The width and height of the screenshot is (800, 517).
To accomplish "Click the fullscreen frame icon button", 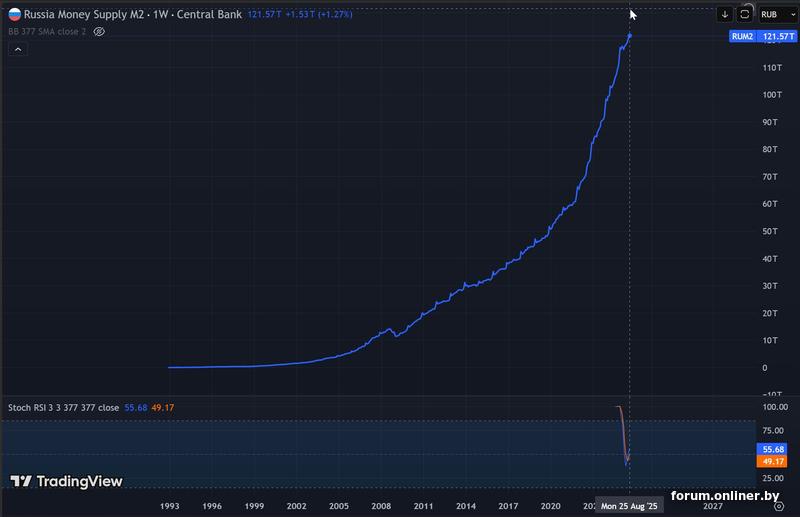I will coord(744,14).
